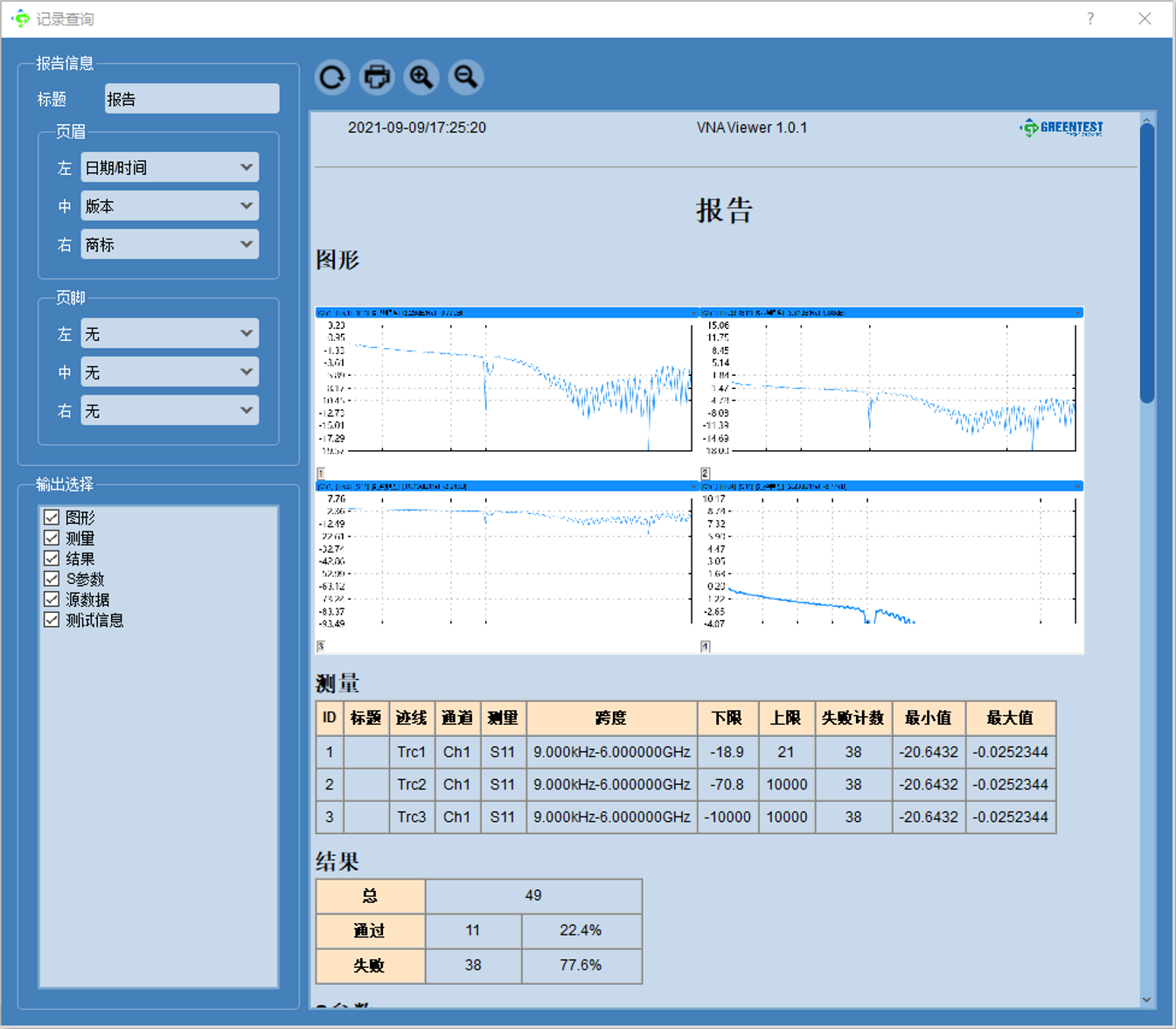Click the refresh report icon

[x=332, y=77]
